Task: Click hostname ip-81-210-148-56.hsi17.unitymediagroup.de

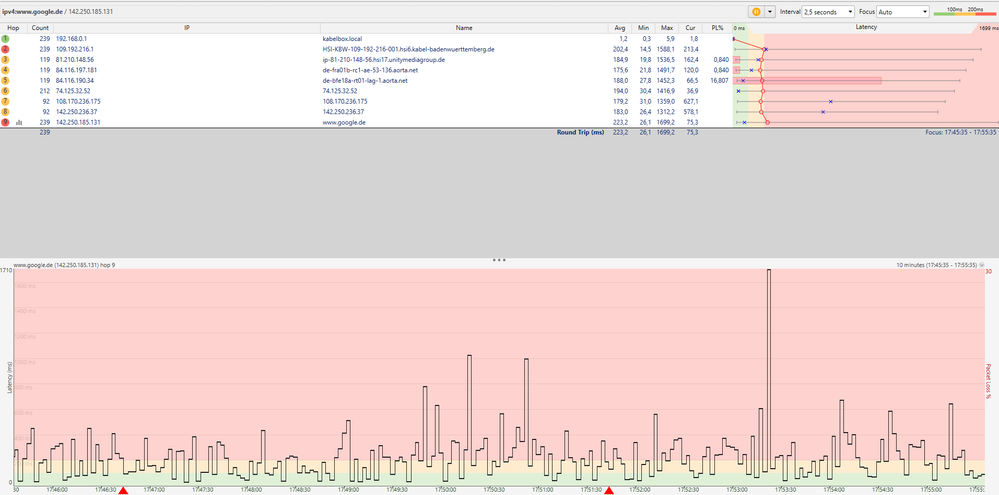Action: (x=384, y=59)
